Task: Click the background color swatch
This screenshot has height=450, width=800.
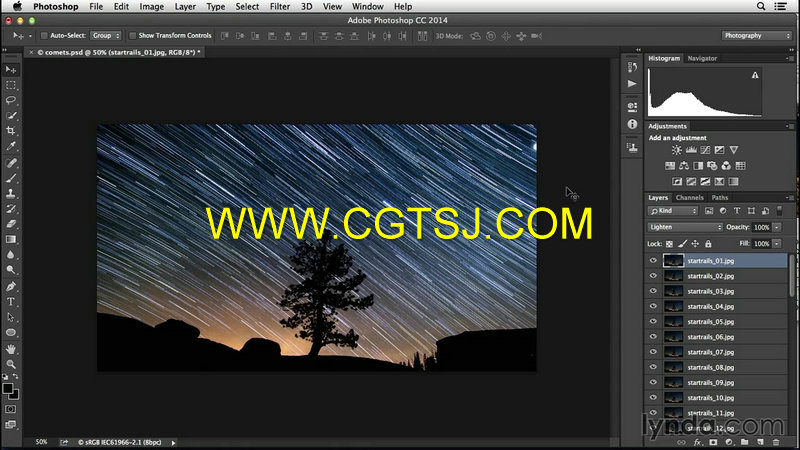Action: point(15,395)
